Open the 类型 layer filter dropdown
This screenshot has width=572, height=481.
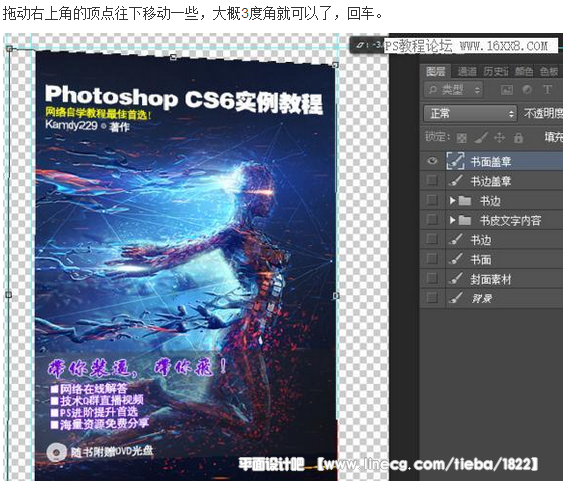pyautogui.click(x=453, y=90)
